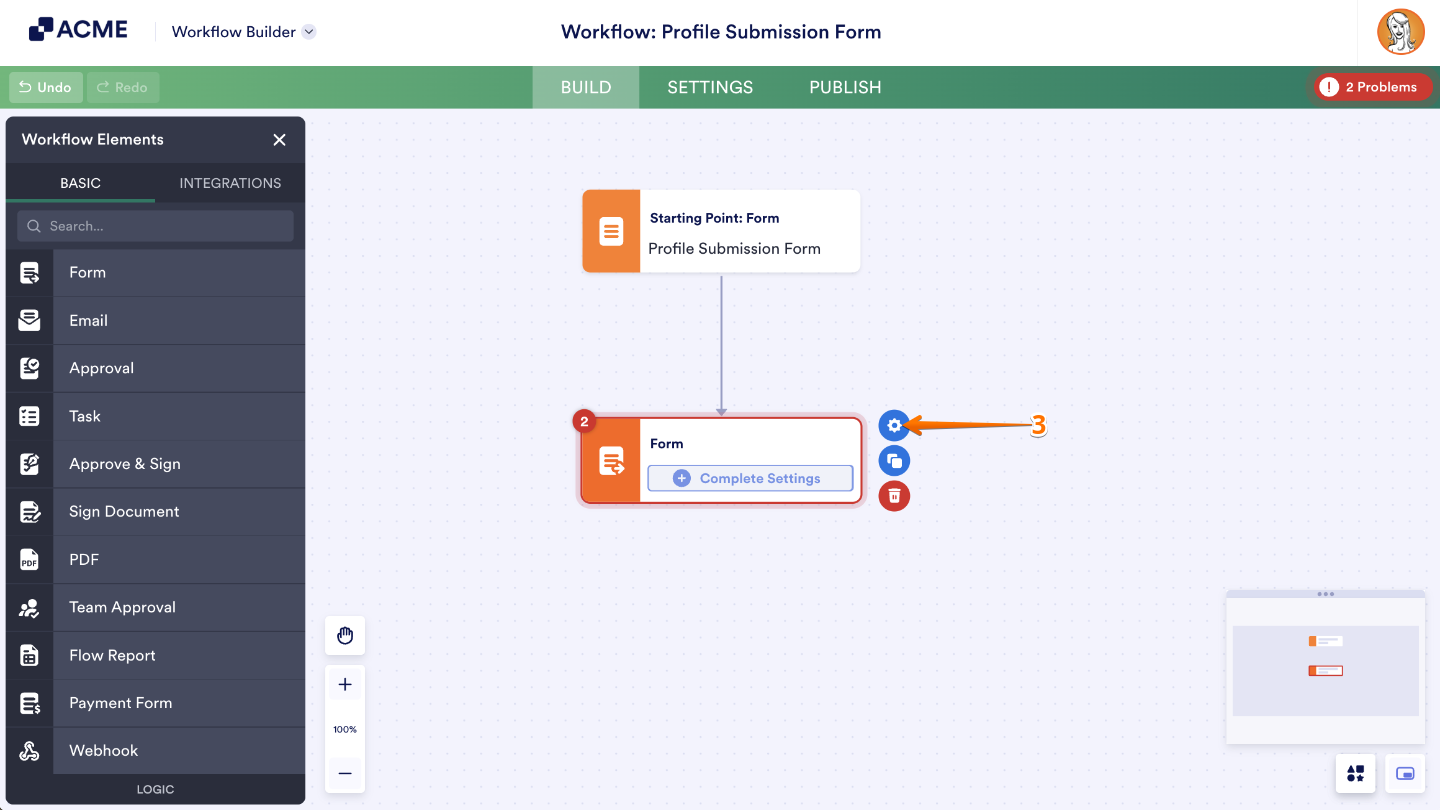The height and width of the screenshot is (810, 1440).
Task: Expand the LOGIC section
Action: click(155, 789)
